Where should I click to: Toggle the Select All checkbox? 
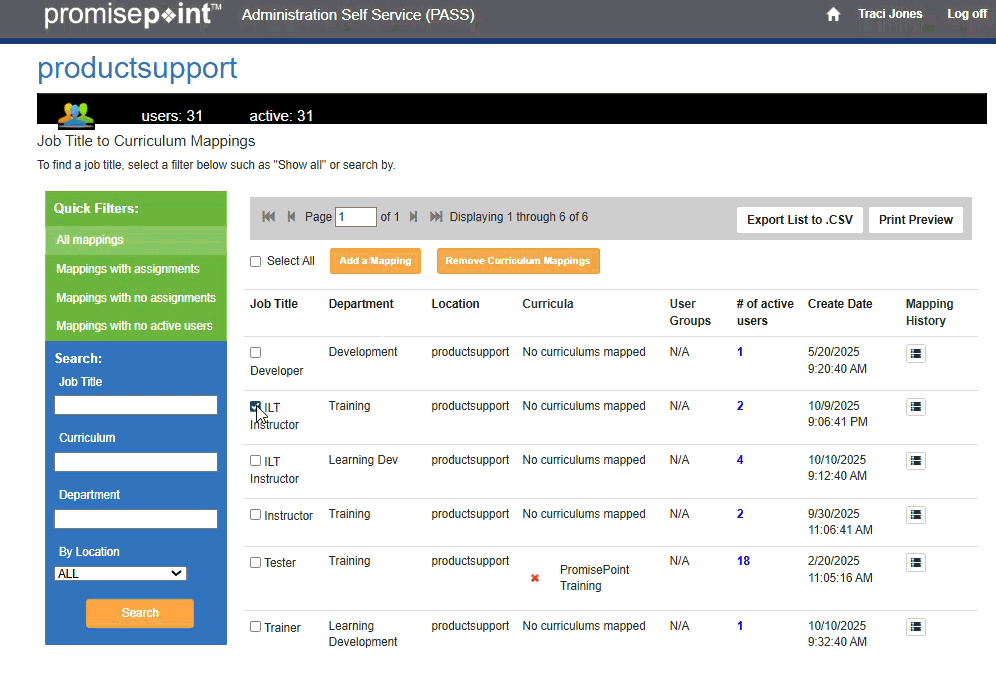click(256, 261)
